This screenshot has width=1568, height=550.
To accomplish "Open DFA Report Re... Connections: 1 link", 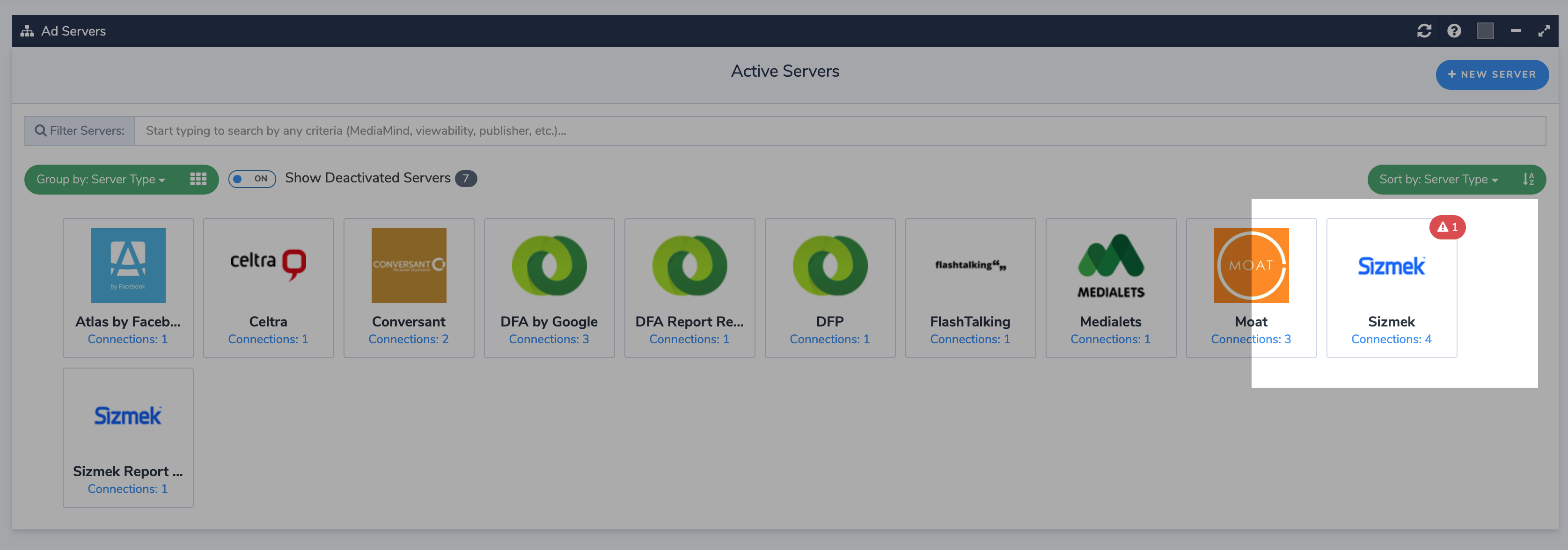I will click(689, 339).
